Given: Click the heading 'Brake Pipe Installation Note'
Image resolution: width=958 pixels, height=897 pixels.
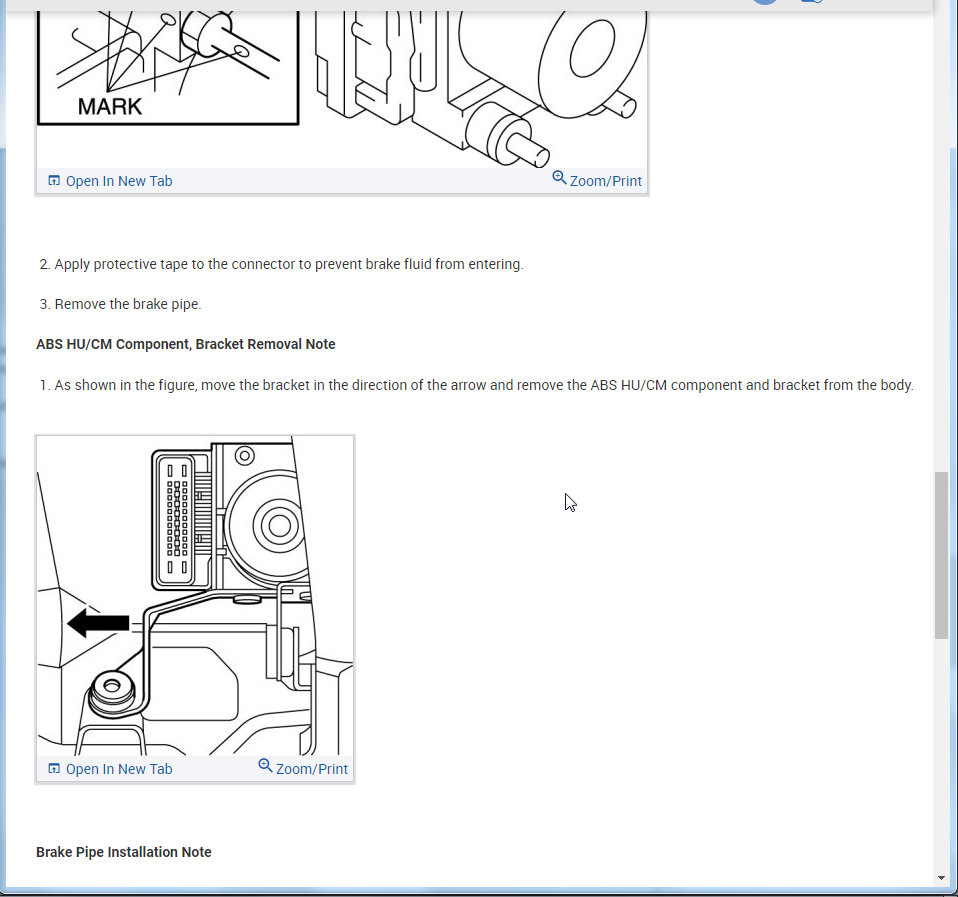Looking at the screenshot, I should pos(123,852).
